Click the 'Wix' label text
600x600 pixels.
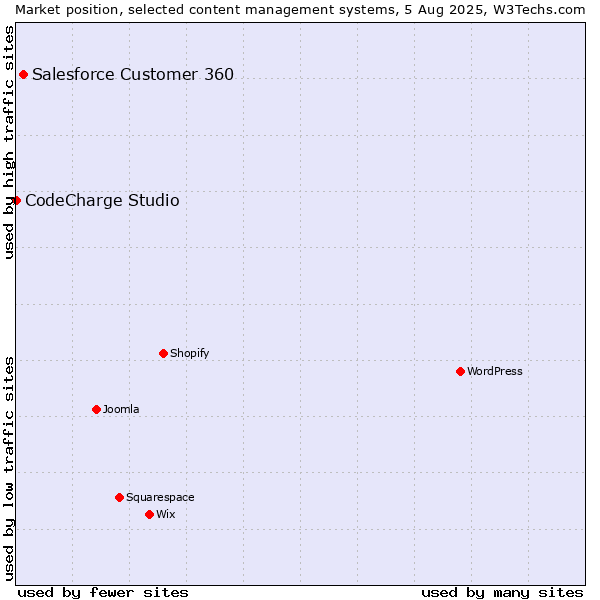point(166,514)
